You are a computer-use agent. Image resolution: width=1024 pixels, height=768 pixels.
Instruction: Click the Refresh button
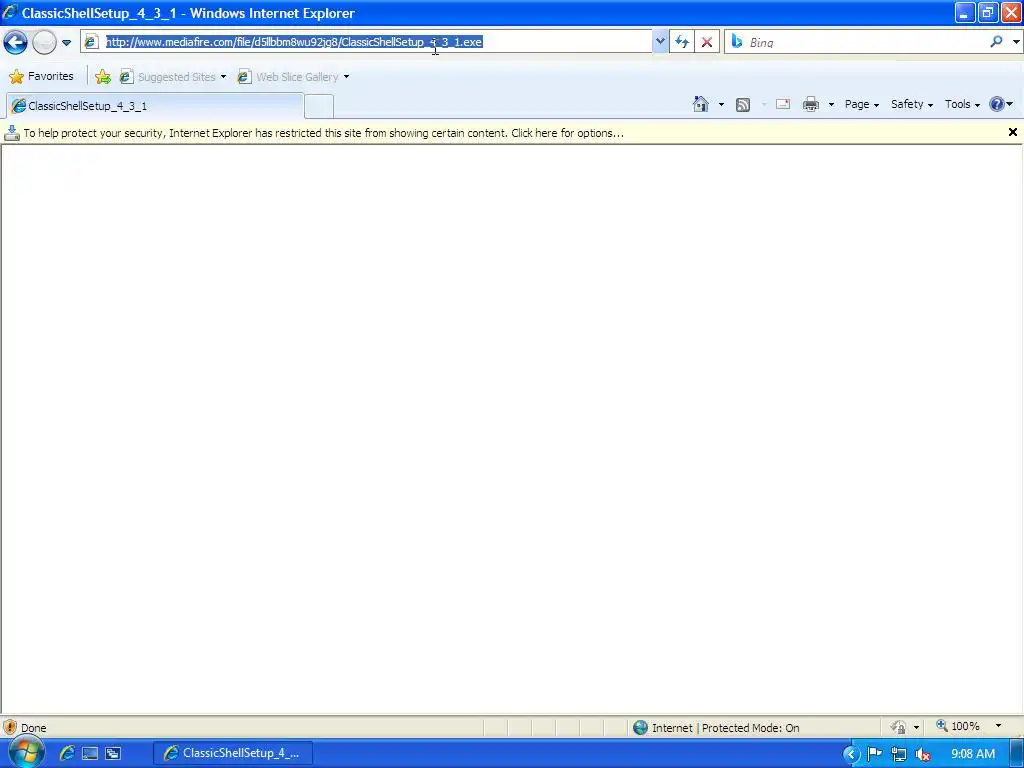coord(682,42)
